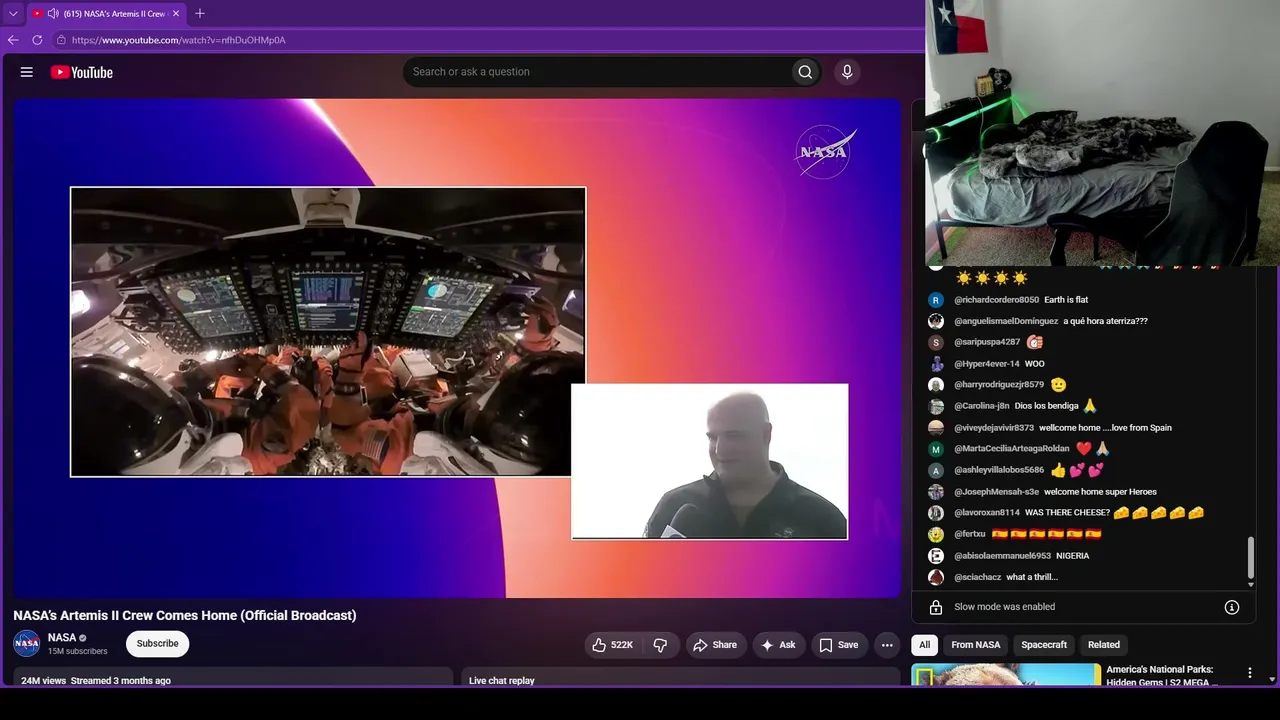Click the browser address bar URL
1280x720 pixels.
click(179, 40)
